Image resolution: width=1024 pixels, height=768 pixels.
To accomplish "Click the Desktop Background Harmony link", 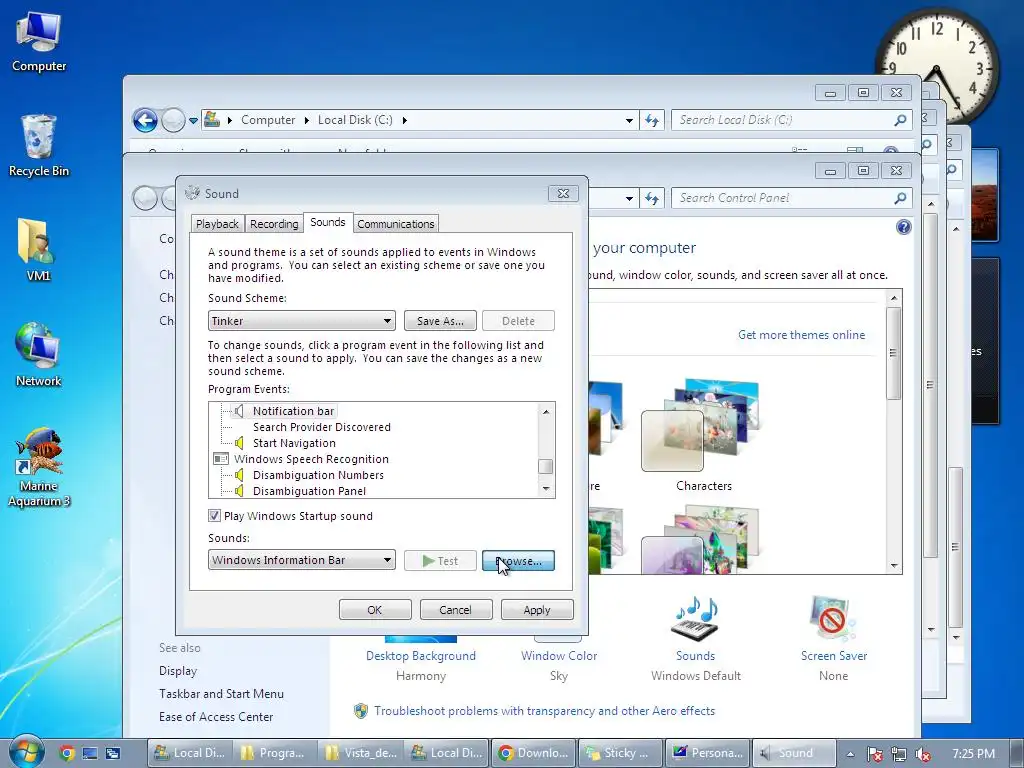I will pos(421,656).
